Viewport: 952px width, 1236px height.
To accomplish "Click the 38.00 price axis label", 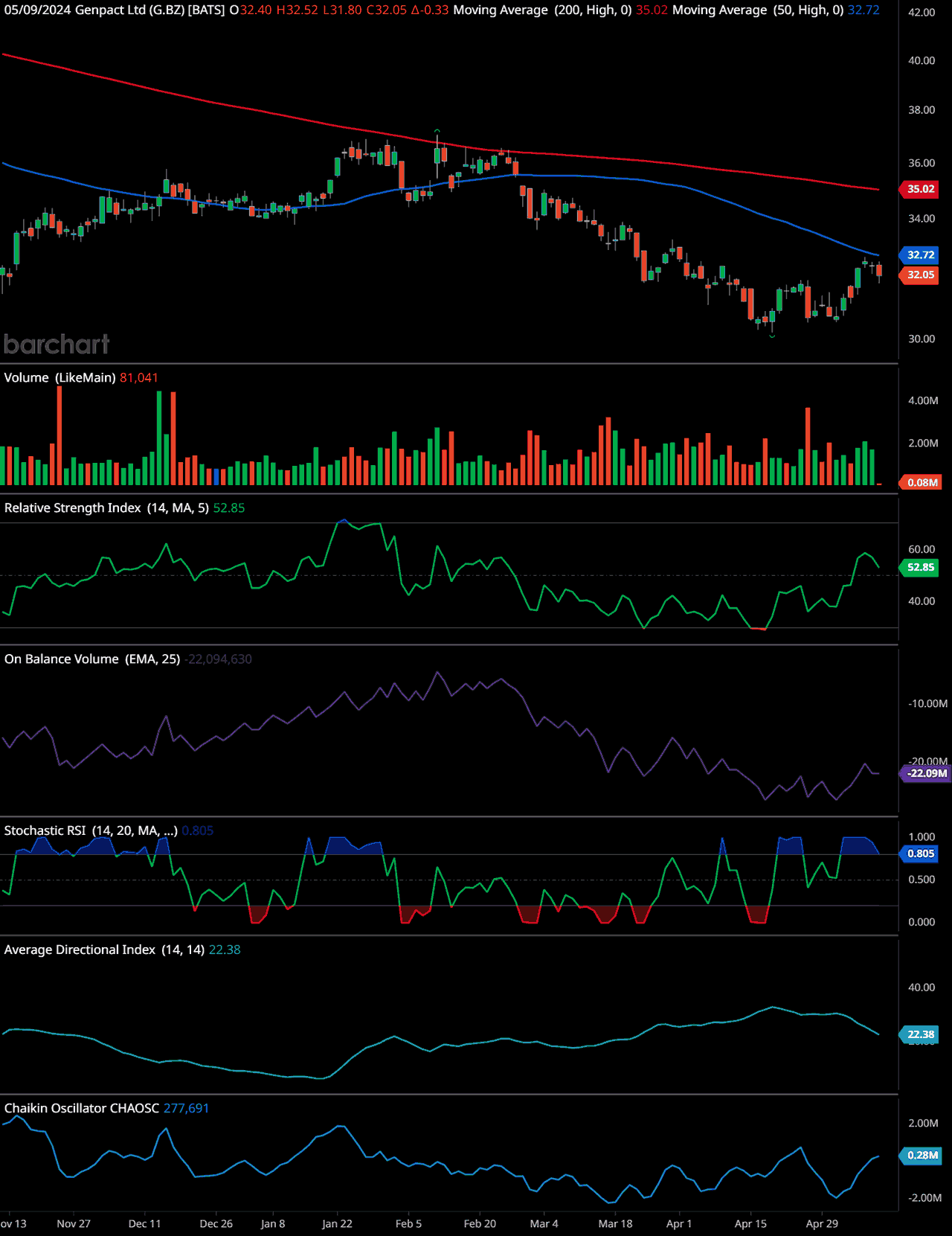I will click(x=922, y=110).
